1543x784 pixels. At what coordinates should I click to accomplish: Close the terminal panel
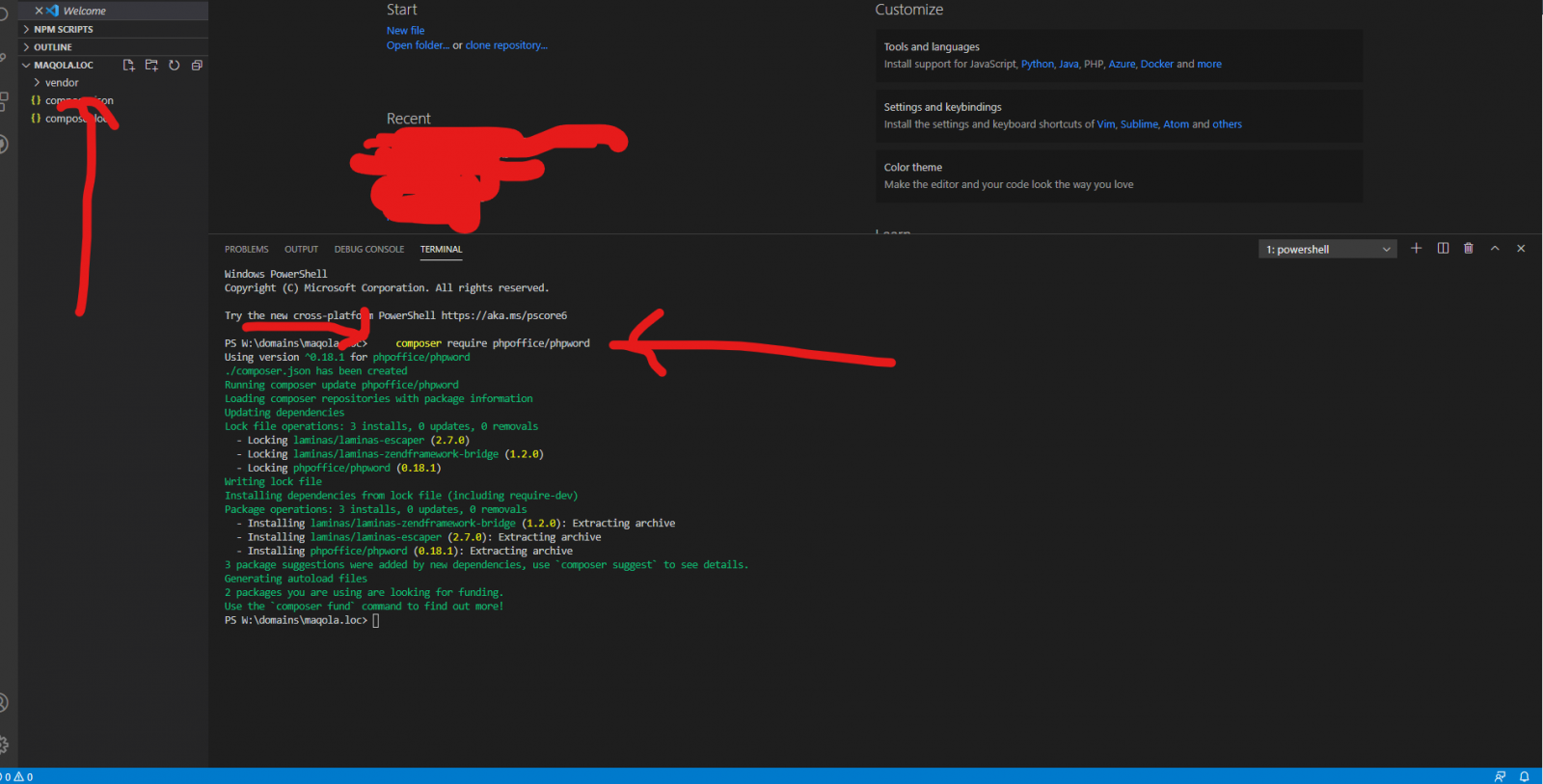pyautogui.click(x=1521, y=249)
